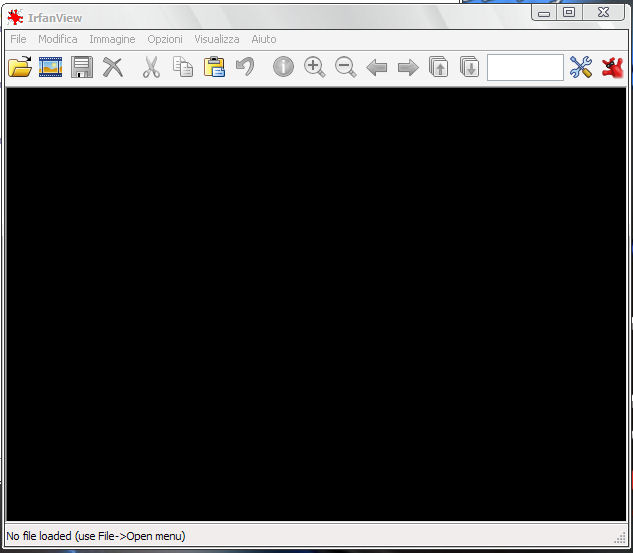
Task: Minimize the IrfanView window
Action: [544, 13]
